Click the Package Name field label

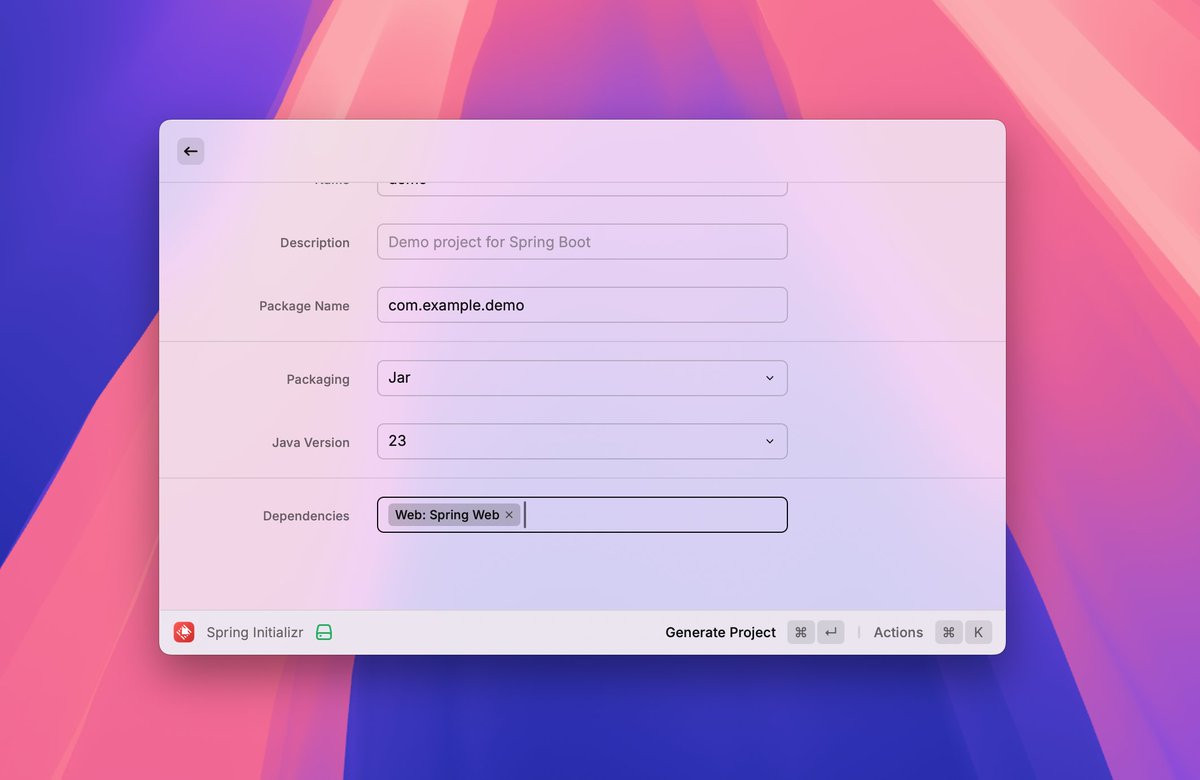point(304,306)
